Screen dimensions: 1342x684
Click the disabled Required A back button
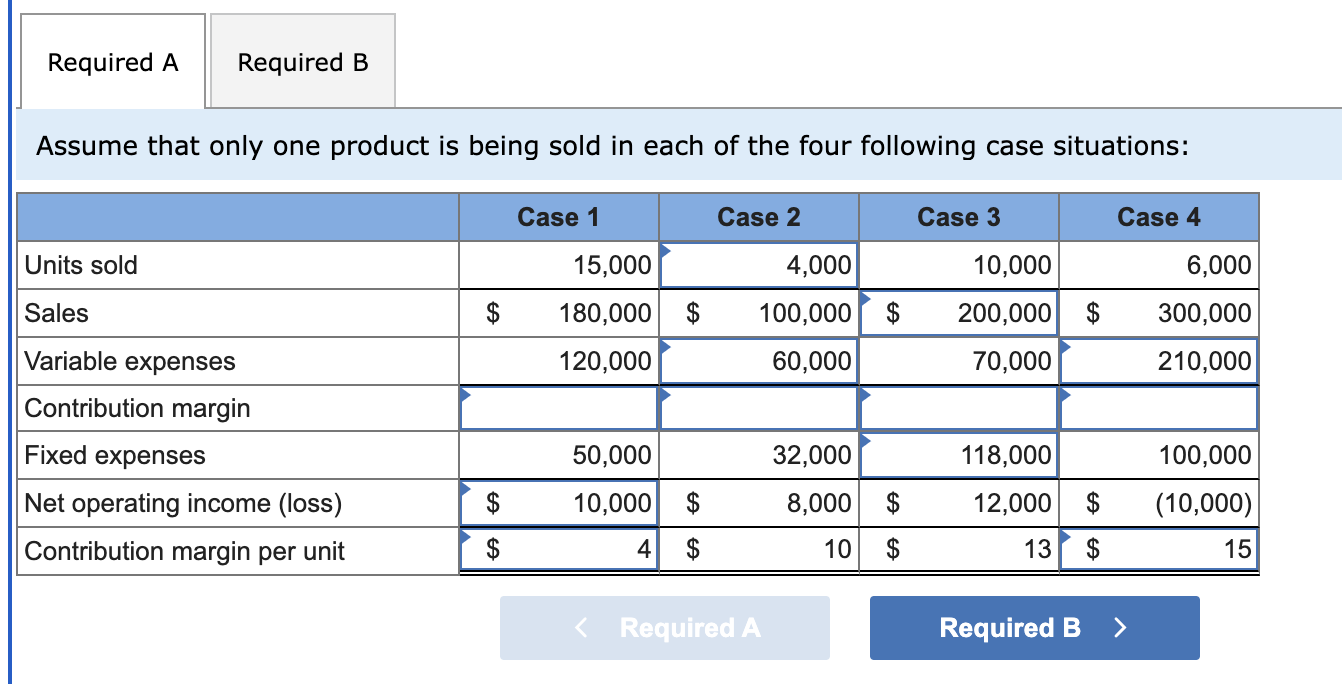tap(664, 628)
